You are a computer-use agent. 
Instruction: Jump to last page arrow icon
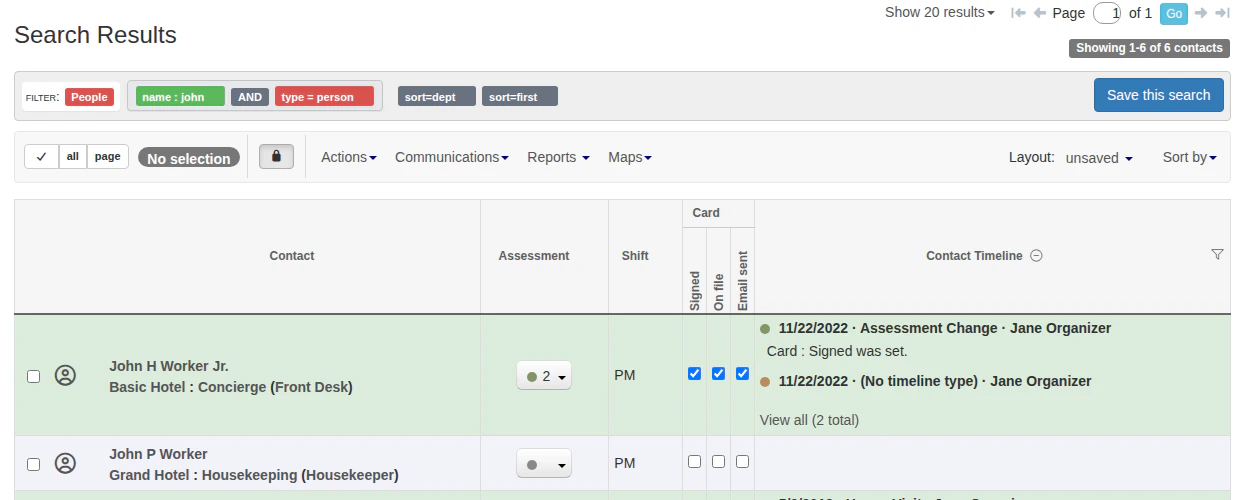pyautogui.click(x=1222, y=13)
